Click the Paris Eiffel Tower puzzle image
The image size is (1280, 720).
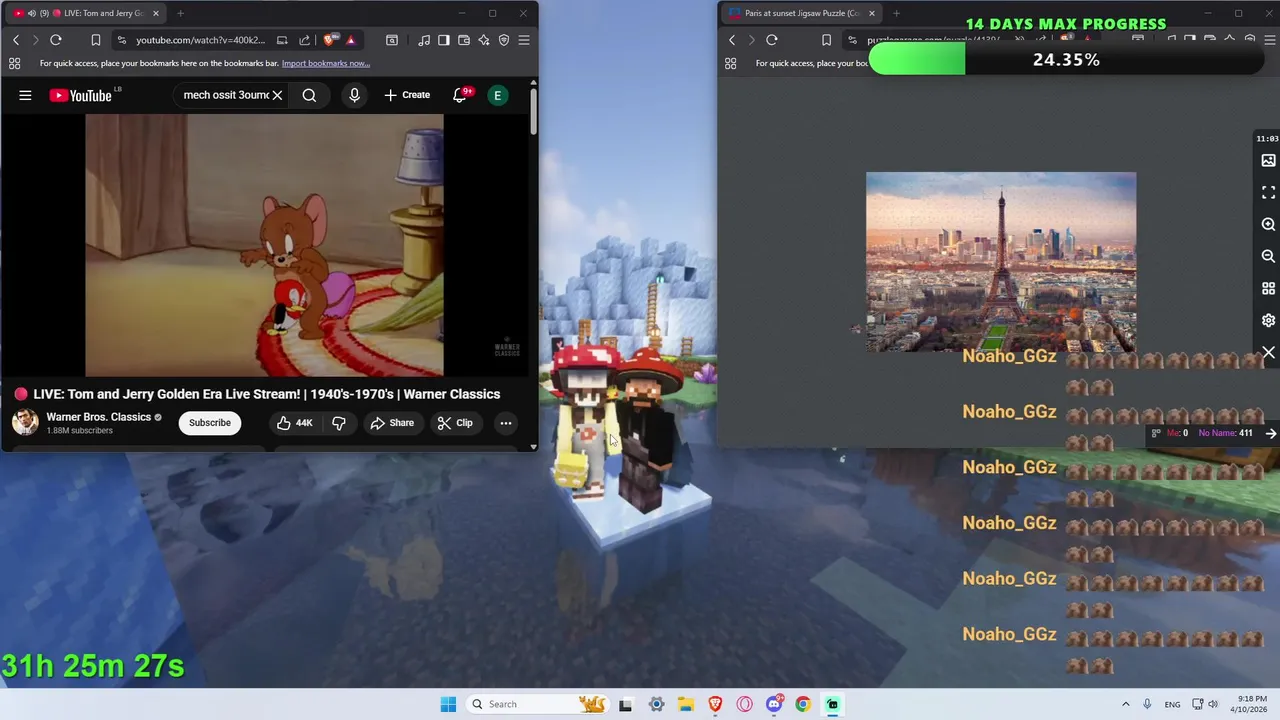1001,262
